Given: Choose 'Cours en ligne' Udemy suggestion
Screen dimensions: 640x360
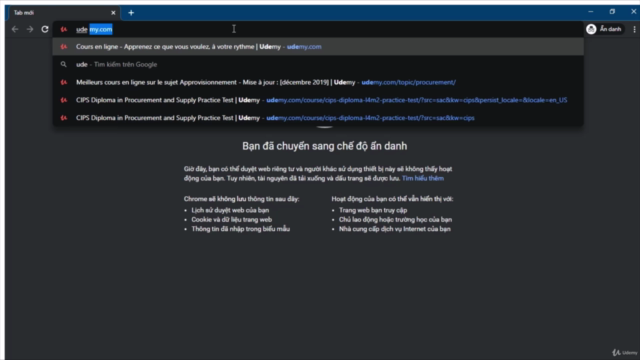Looking at the screenshot, I should (x=318, y=47).
